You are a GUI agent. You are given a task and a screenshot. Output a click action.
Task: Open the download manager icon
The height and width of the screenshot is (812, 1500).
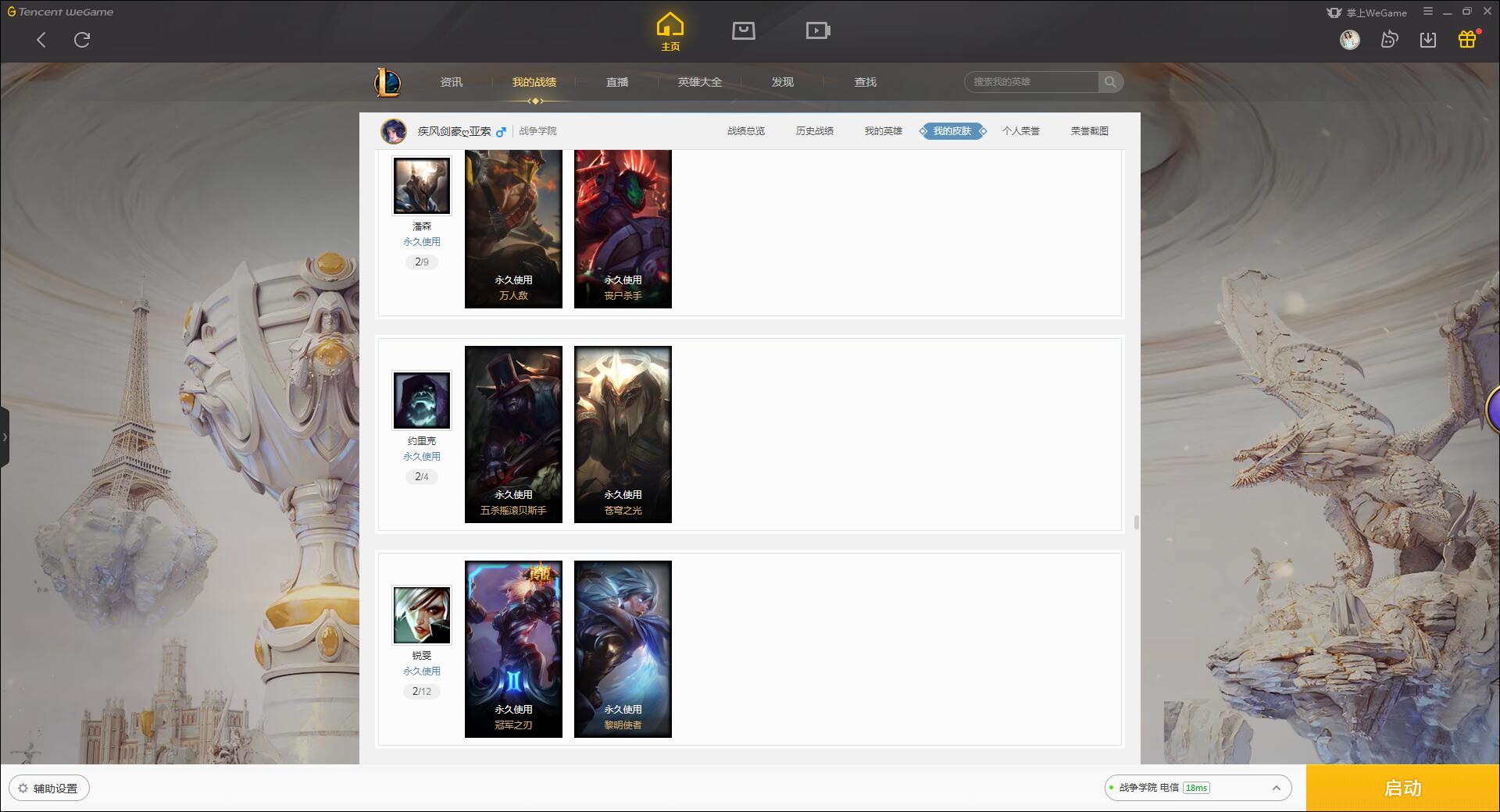point(1428,40)
